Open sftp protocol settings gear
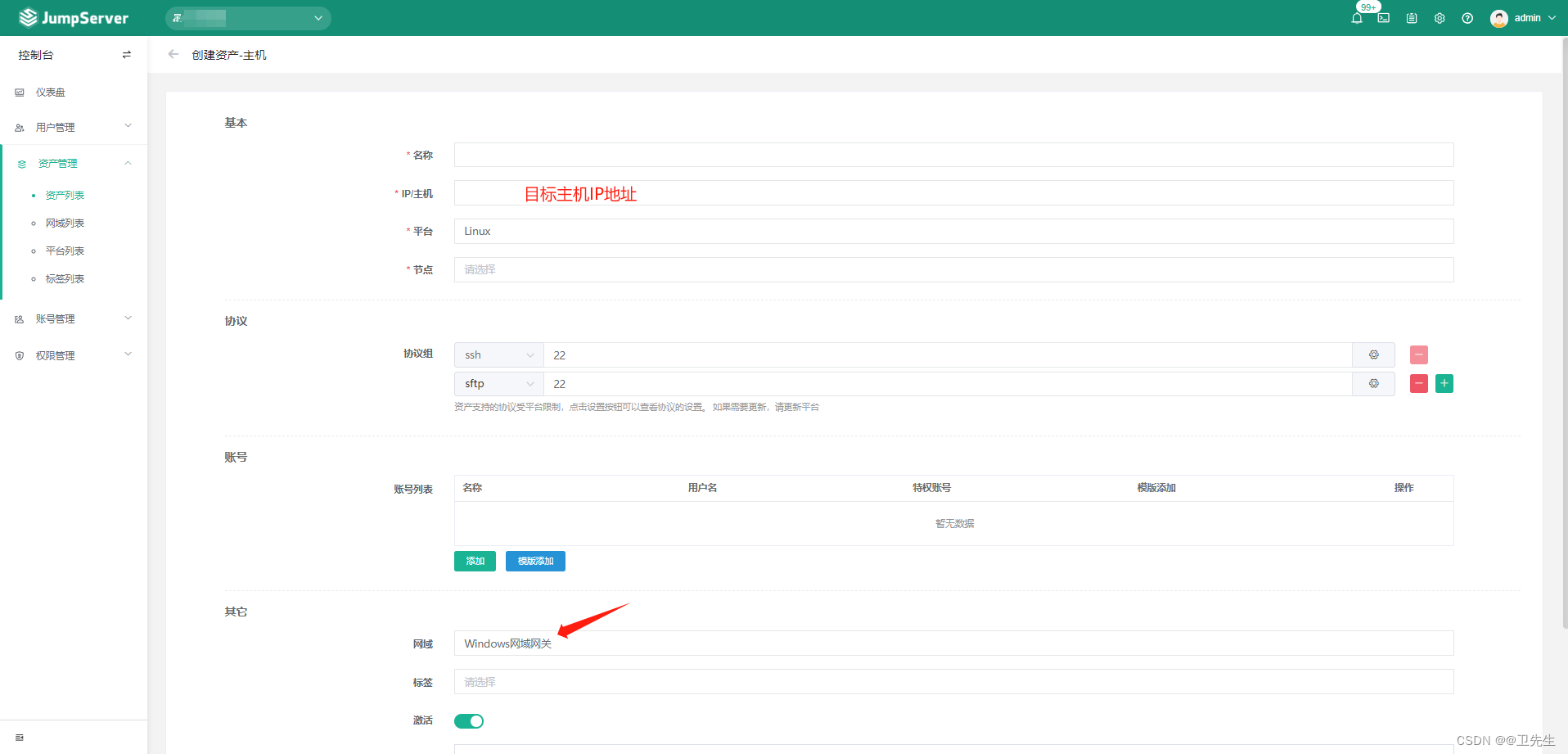Screen dimensions: 1568x754 1374,383
